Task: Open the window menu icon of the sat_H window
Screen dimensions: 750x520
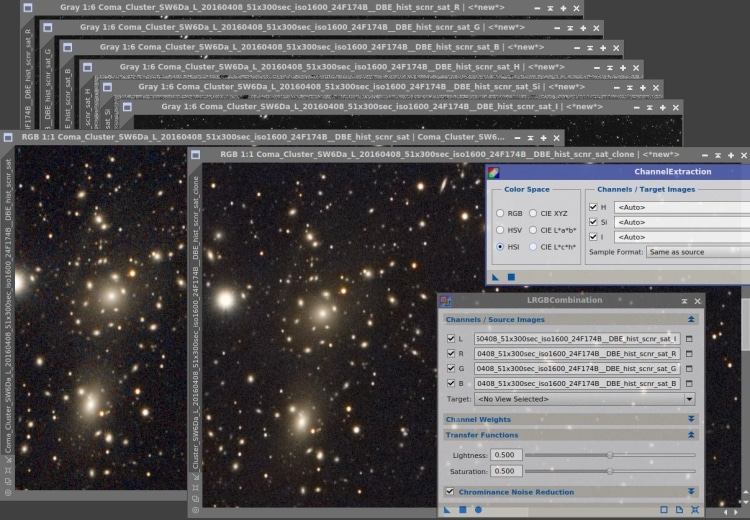Action: pos(87,67)
